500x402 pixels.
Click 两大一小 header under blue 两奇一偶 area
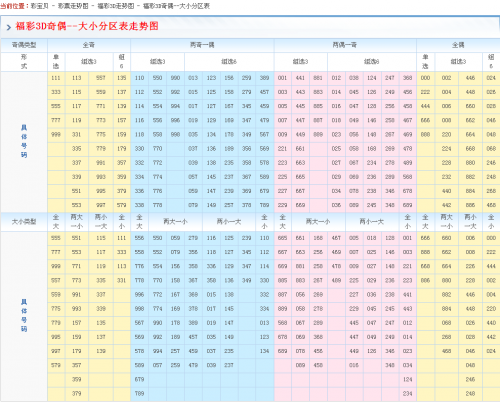(x=175, y=221)
